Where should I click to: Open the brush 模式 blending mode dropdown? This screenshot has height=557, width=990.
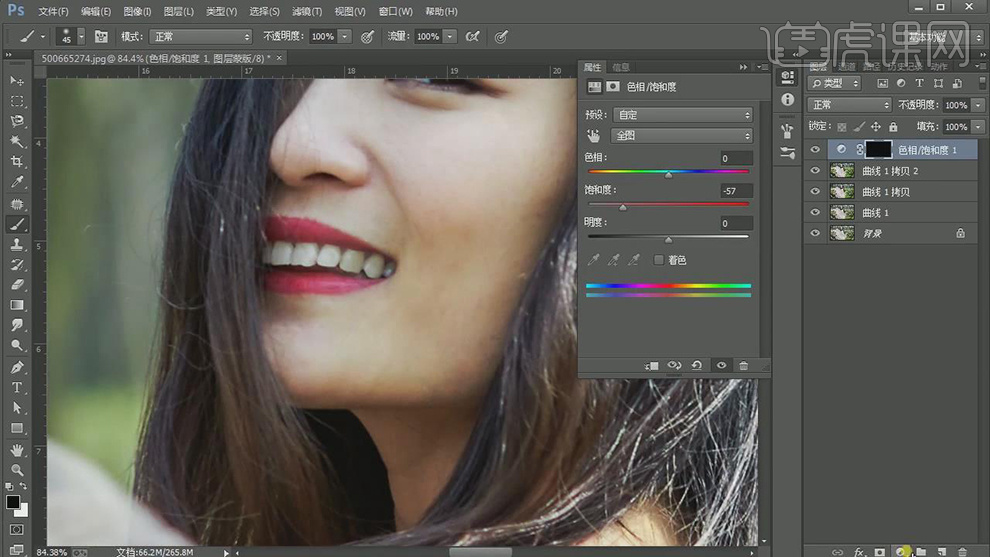(201, 37)
